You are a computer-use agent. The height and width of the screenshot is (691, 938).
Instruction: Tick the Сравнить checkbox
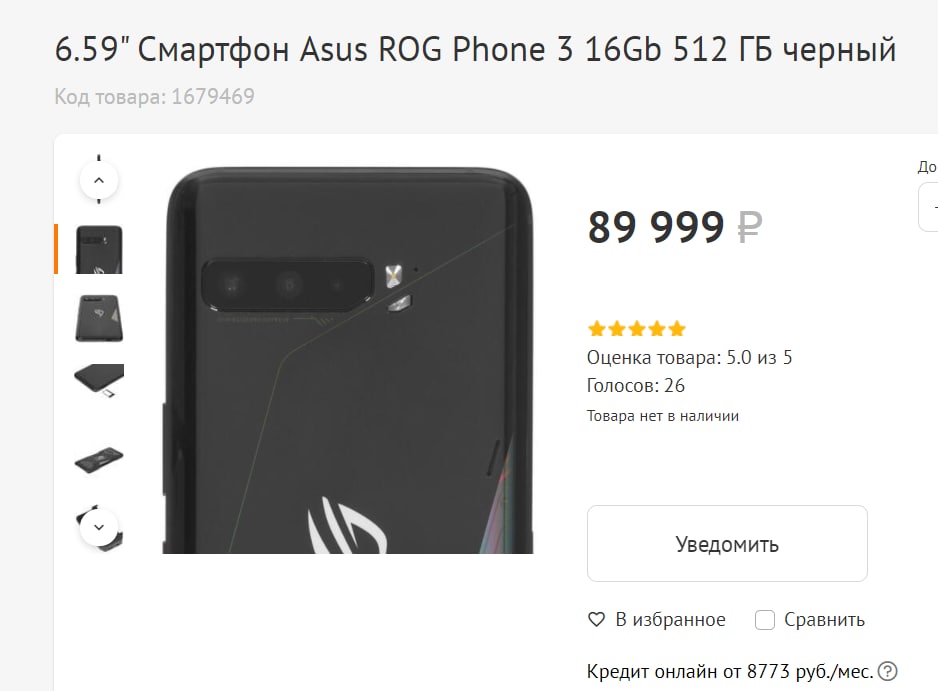[765, 620]
